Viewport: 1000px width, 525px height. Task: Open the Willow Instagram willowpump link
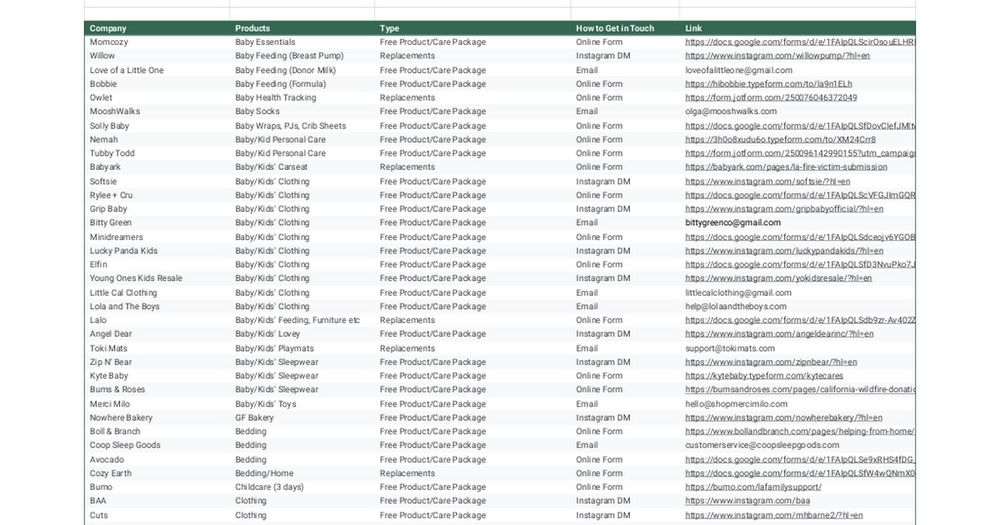point(777,56)
